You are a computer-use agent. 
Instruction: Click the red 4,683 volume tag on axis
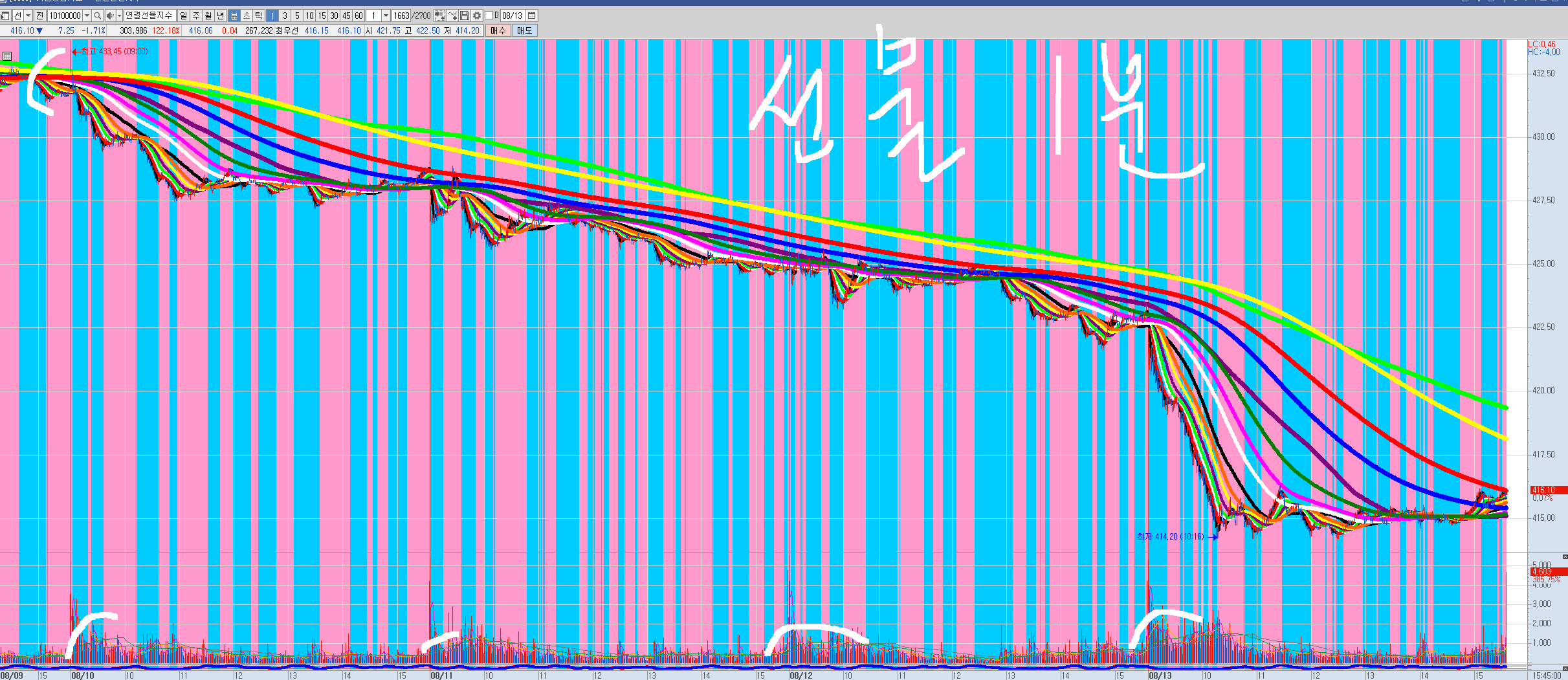pos(1548,572)
